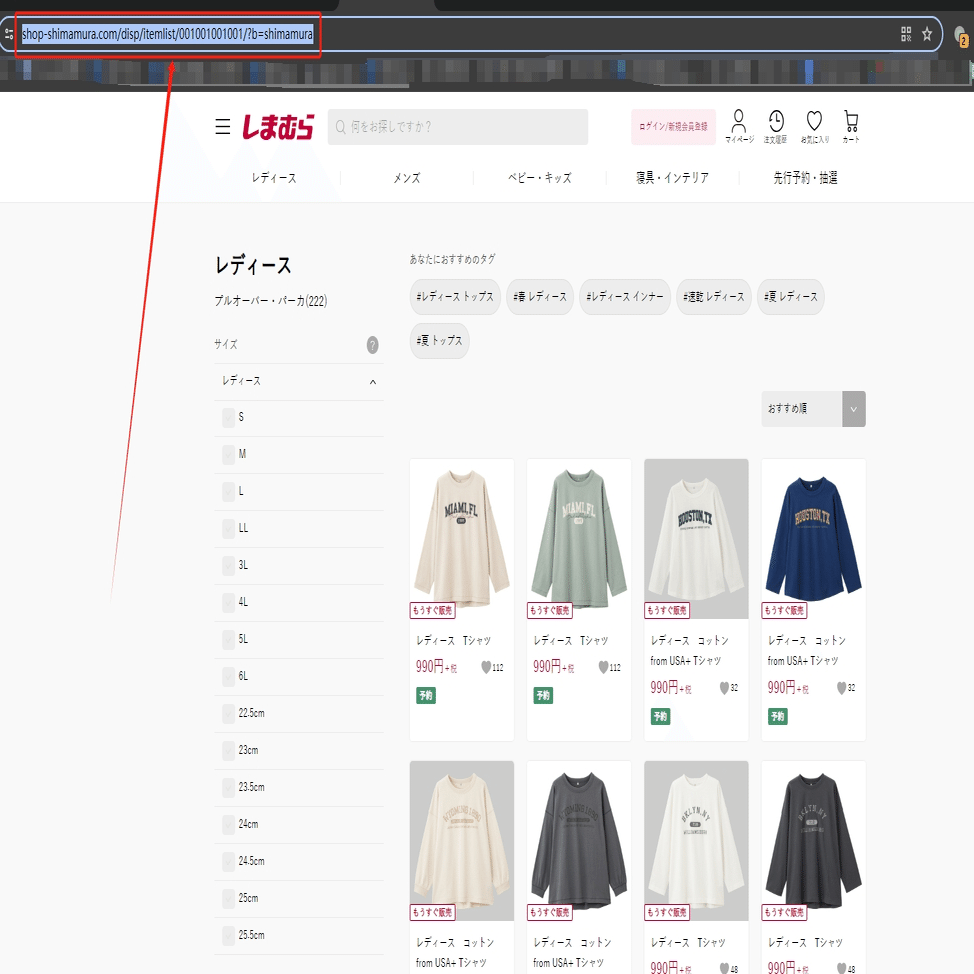Check the 23cm size checkbox
974x974 pixels.
click(228, 750)
